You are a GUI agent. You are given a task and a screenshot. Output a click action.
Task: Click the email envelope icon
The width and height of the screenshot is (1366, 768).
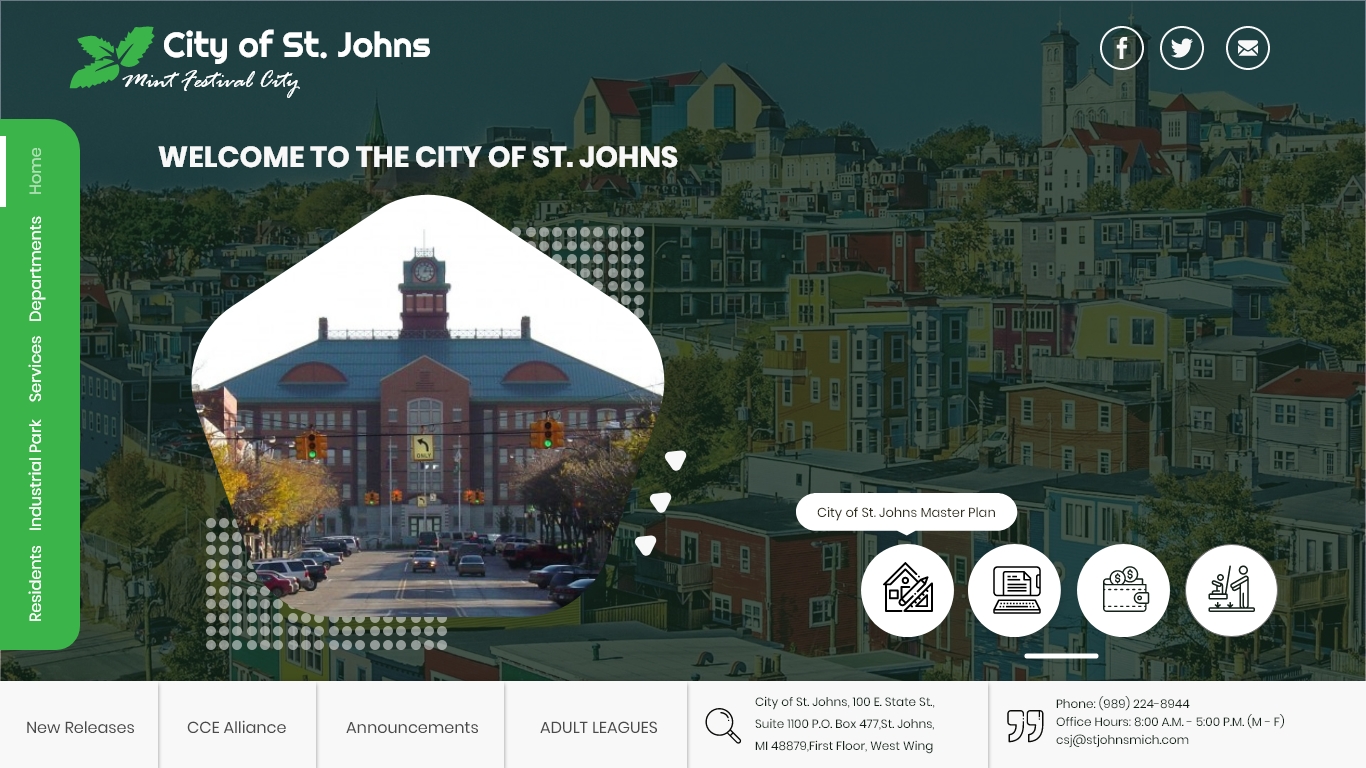(x=1247, y=48)
